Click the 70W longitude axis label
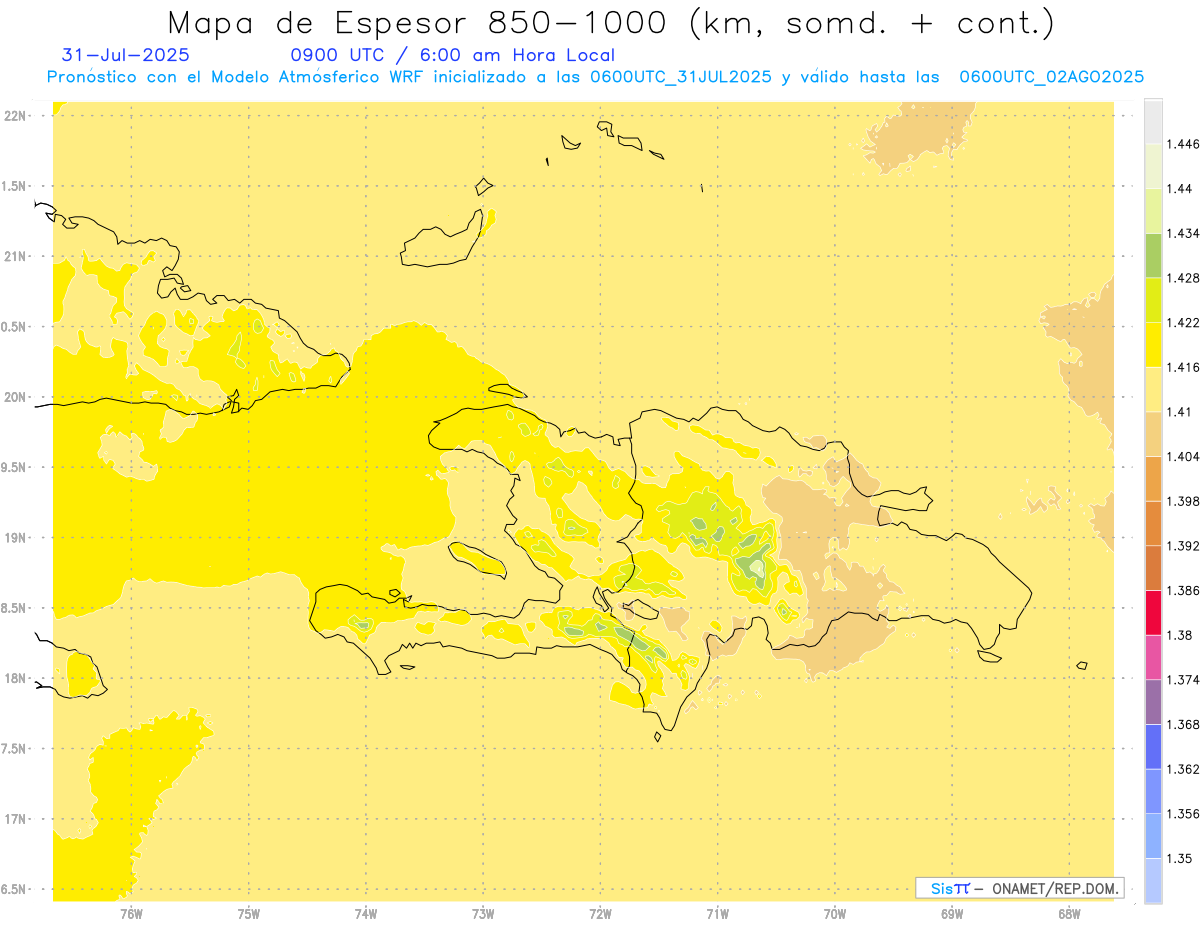1200x927 pixels. tap(835, 915)
